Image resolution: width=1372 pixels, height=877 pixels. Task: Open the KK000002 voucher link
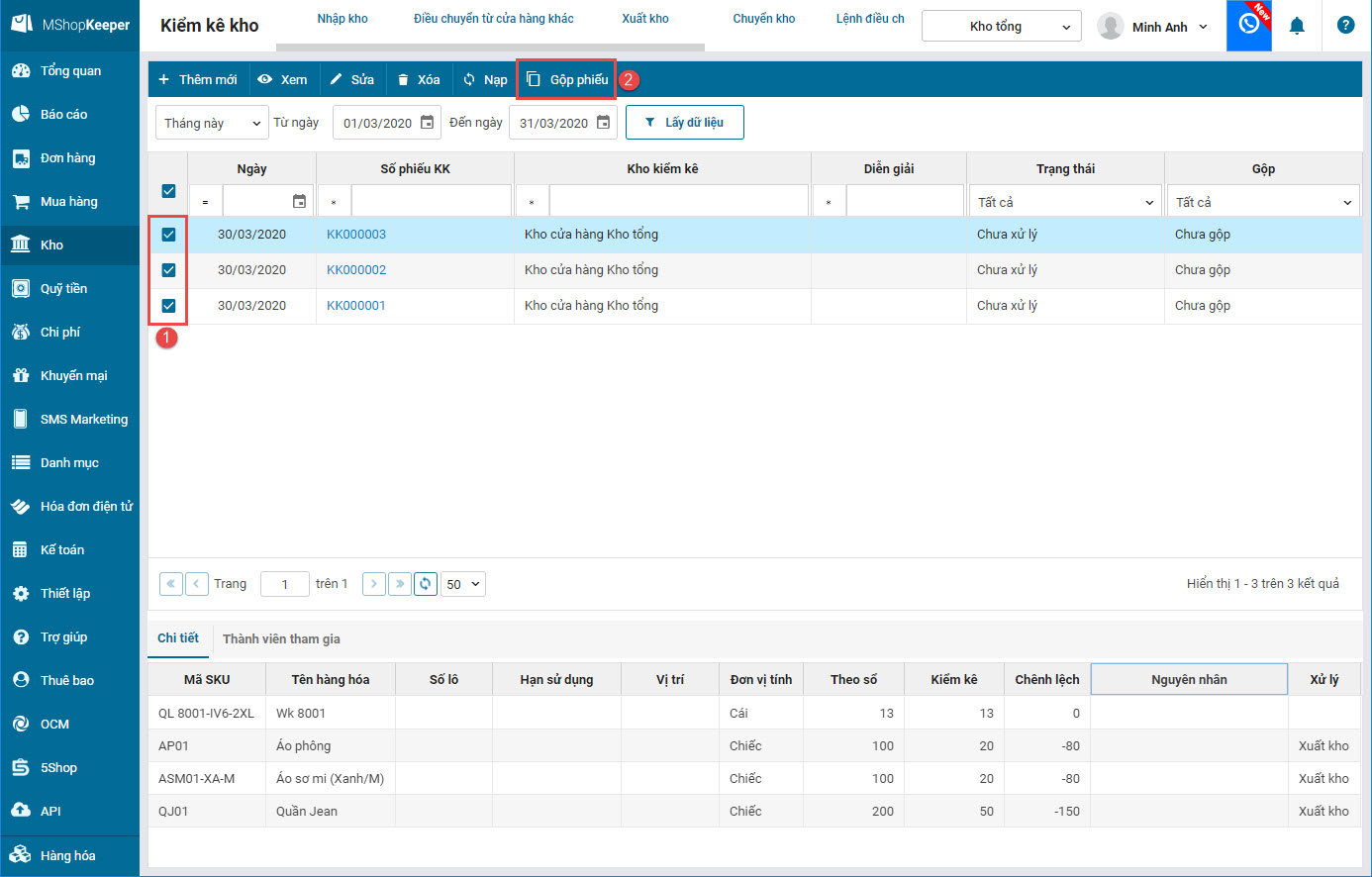(356, 270)
